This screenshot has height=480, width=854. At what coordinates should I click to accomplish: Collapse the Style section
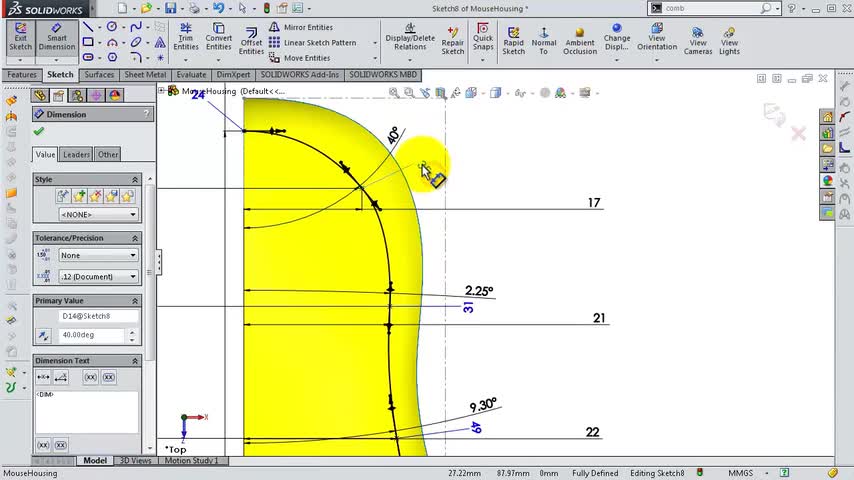point(135,179)
